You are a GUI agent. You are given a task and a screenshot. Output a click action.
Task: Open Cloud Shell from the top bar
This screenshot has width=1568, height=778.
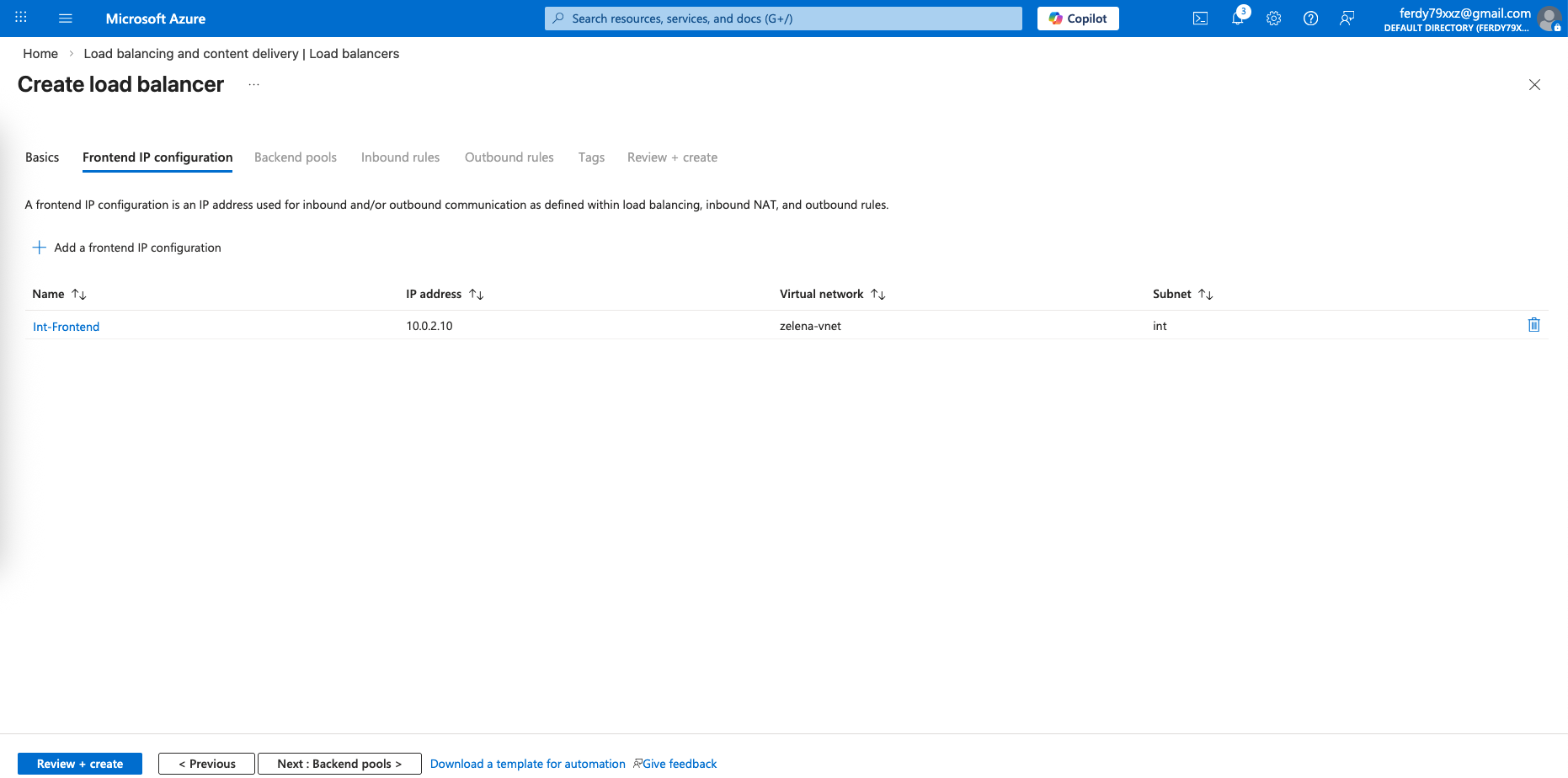click(1200, 19)
